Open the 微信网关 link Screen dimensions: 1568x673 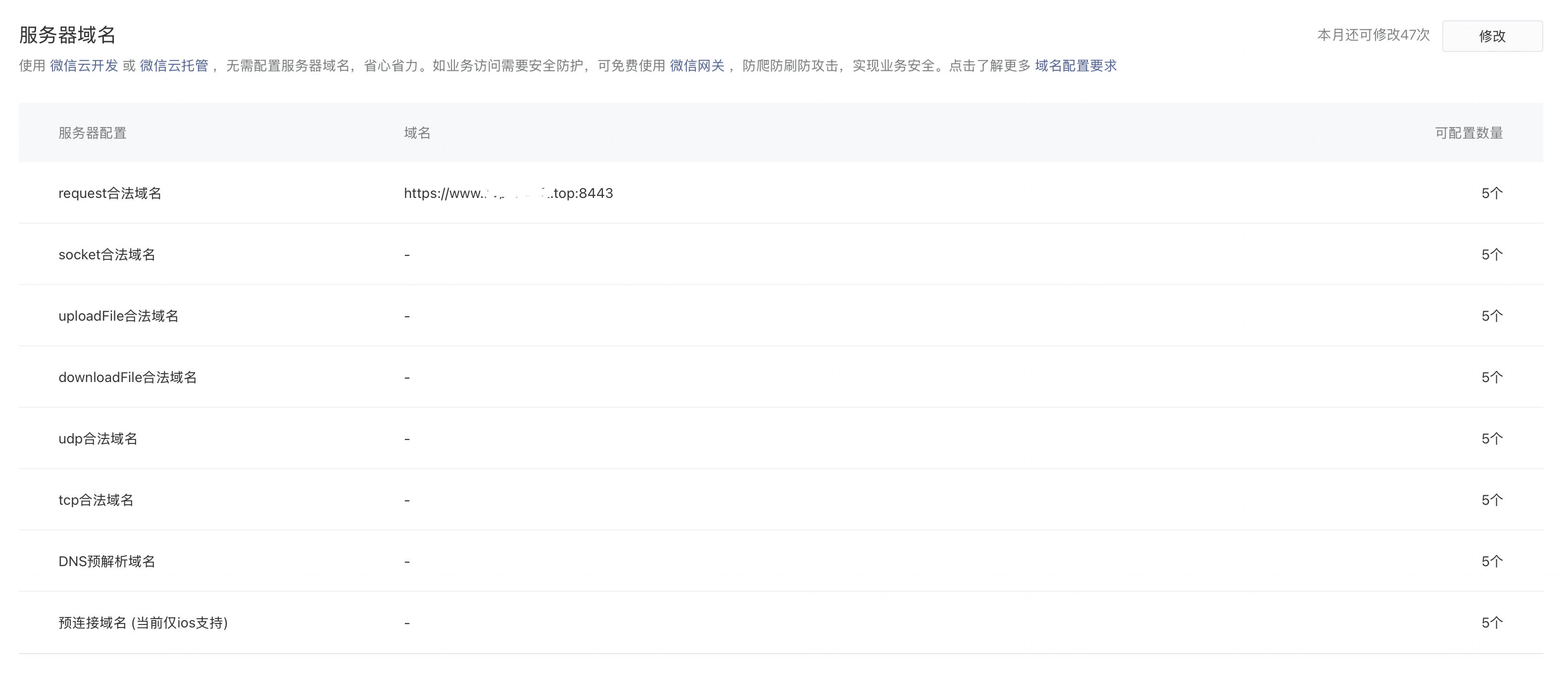697,66
